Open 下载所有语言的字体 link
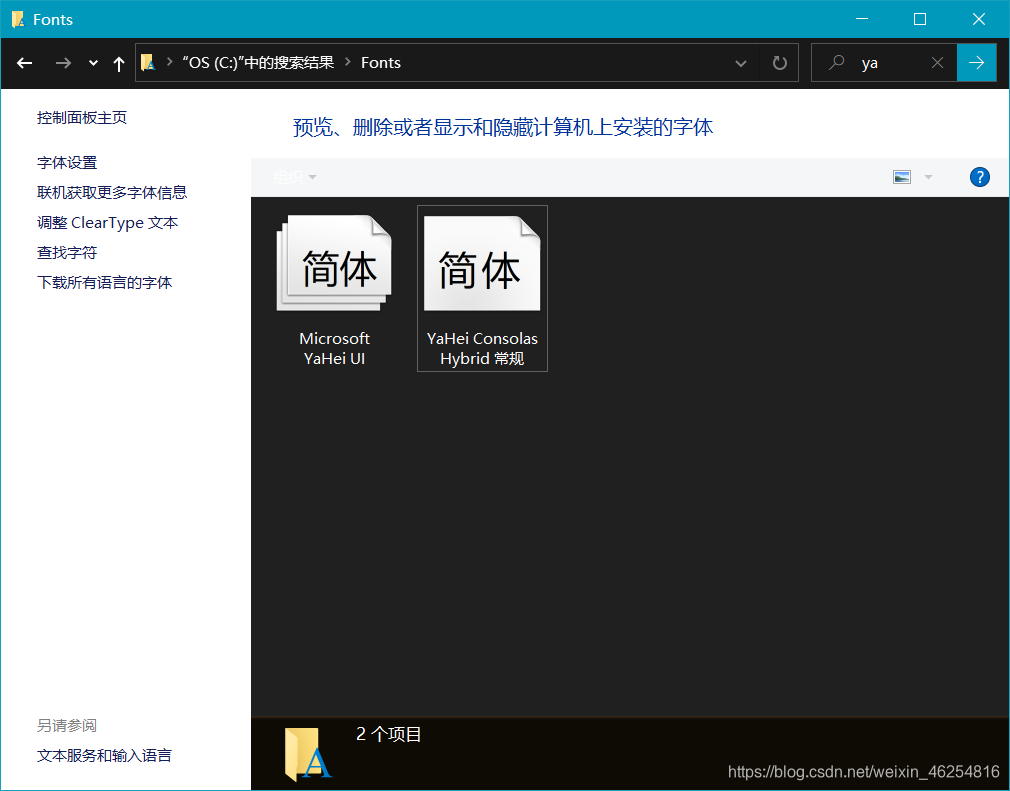 (x=104, y=283)
